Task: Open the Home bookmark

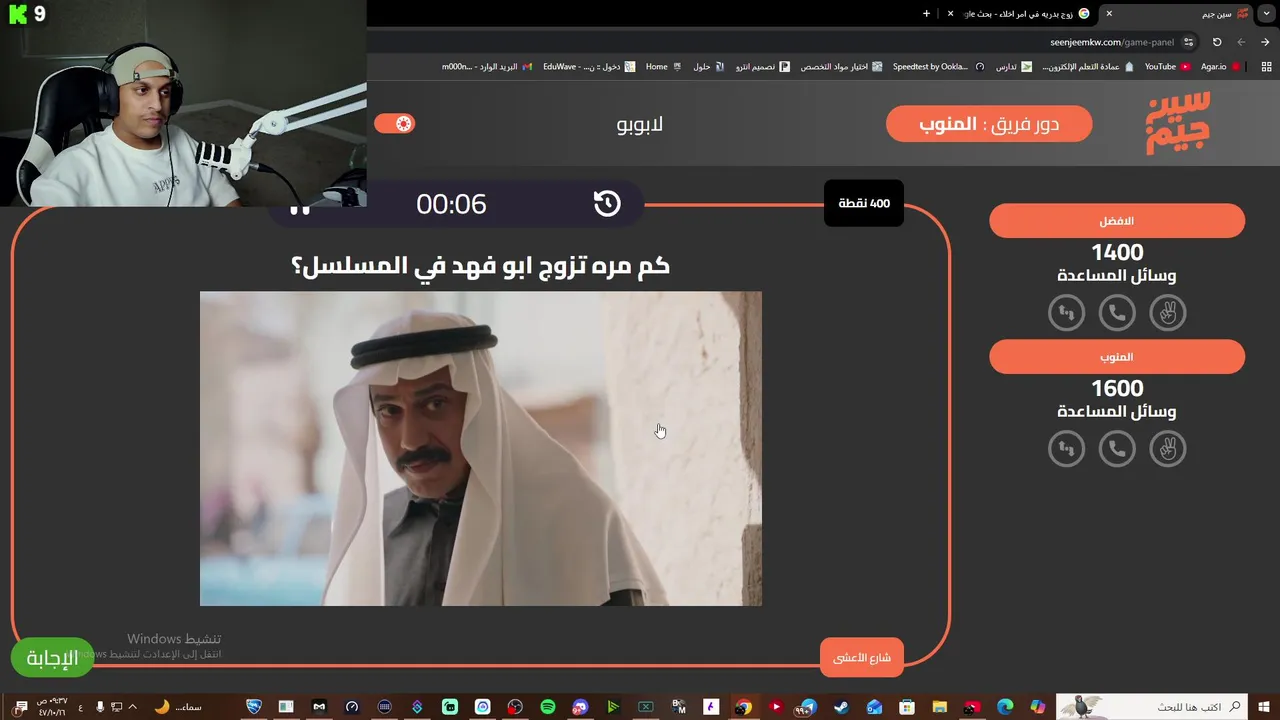Action: point(663,67)
